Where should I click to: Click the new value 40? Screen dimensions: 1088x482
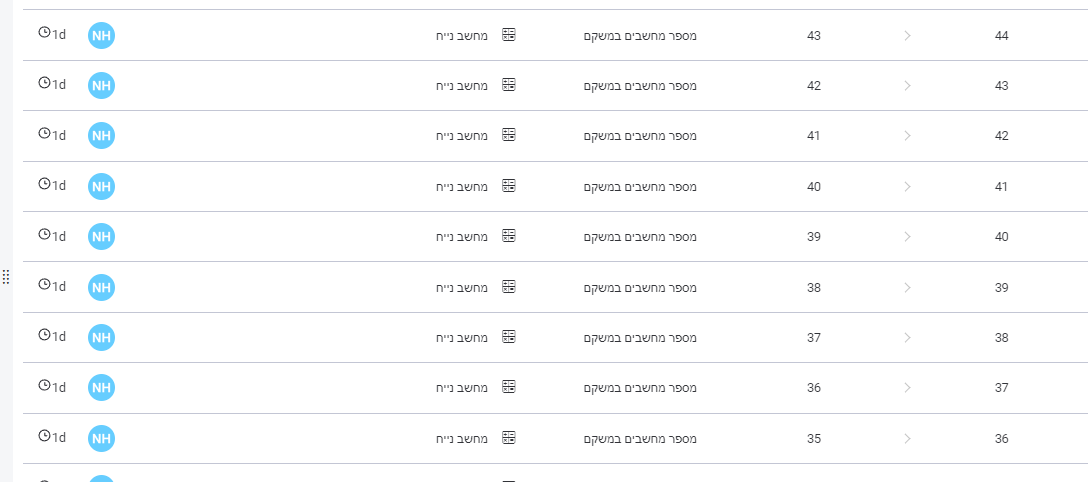(x=1001, y=236)
